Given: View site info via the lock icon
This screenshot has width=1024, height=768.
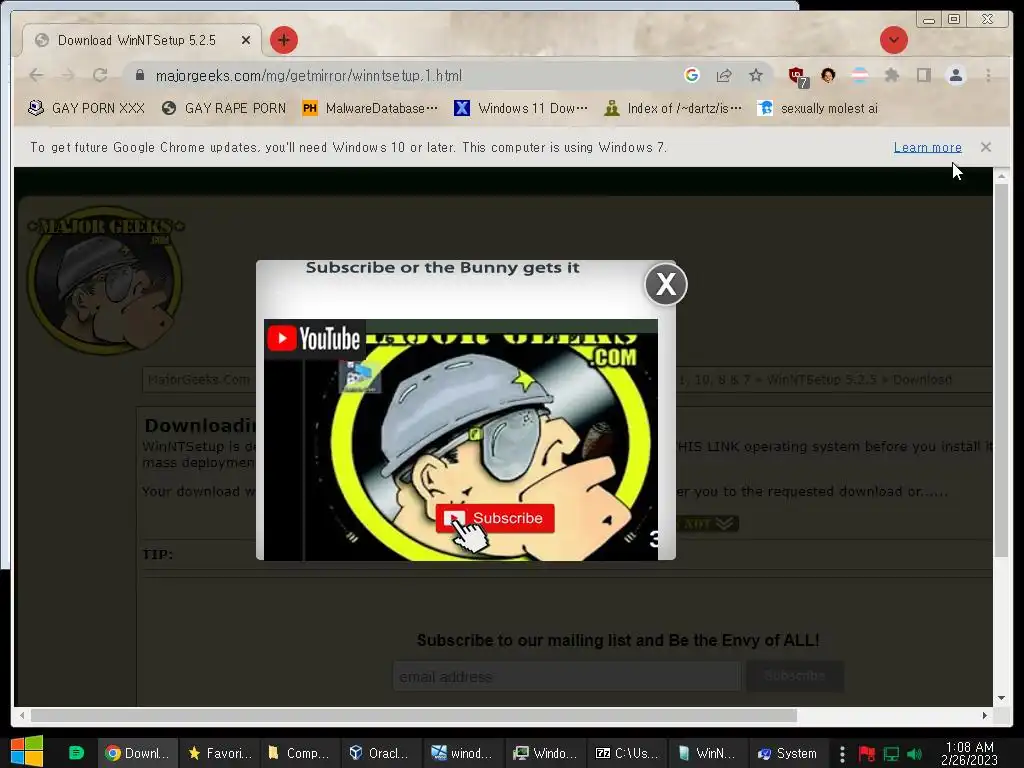Looking at the screenshot, I should [140, 75].
